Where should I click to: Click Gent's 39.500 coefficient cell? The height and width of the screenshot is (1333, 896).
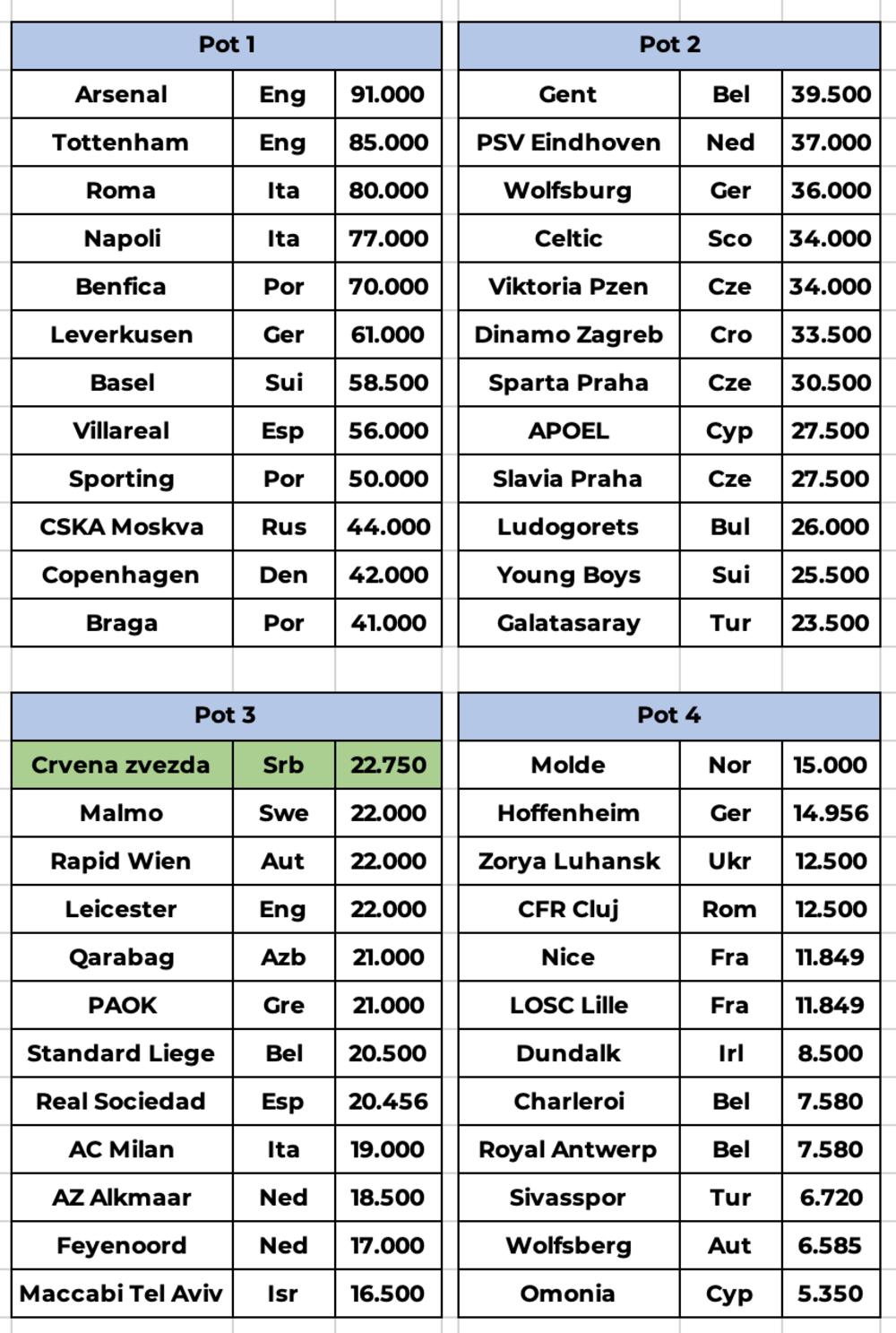(831, 94)
